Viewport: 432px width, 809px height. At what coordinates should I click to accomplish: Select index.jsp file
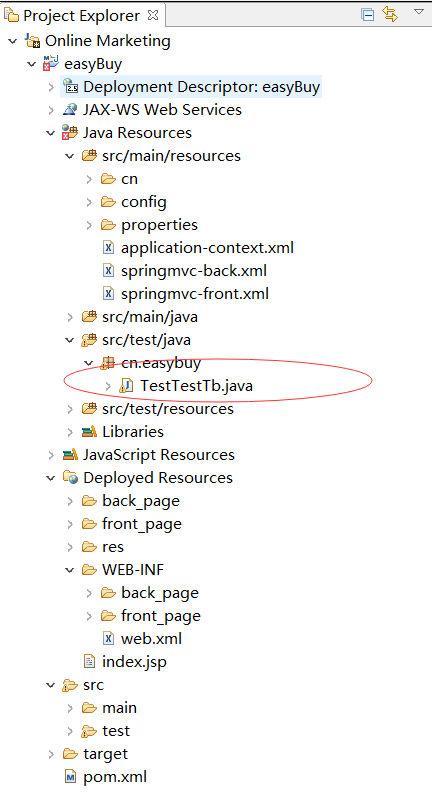(134, 662)
